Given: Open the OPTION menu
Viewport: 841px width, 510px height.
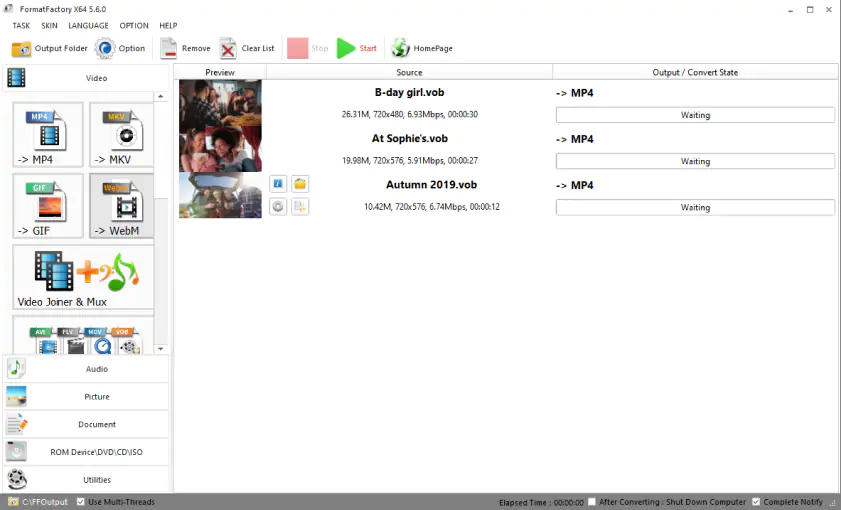Looking at the screenshot, I should [x=134, y=25].
